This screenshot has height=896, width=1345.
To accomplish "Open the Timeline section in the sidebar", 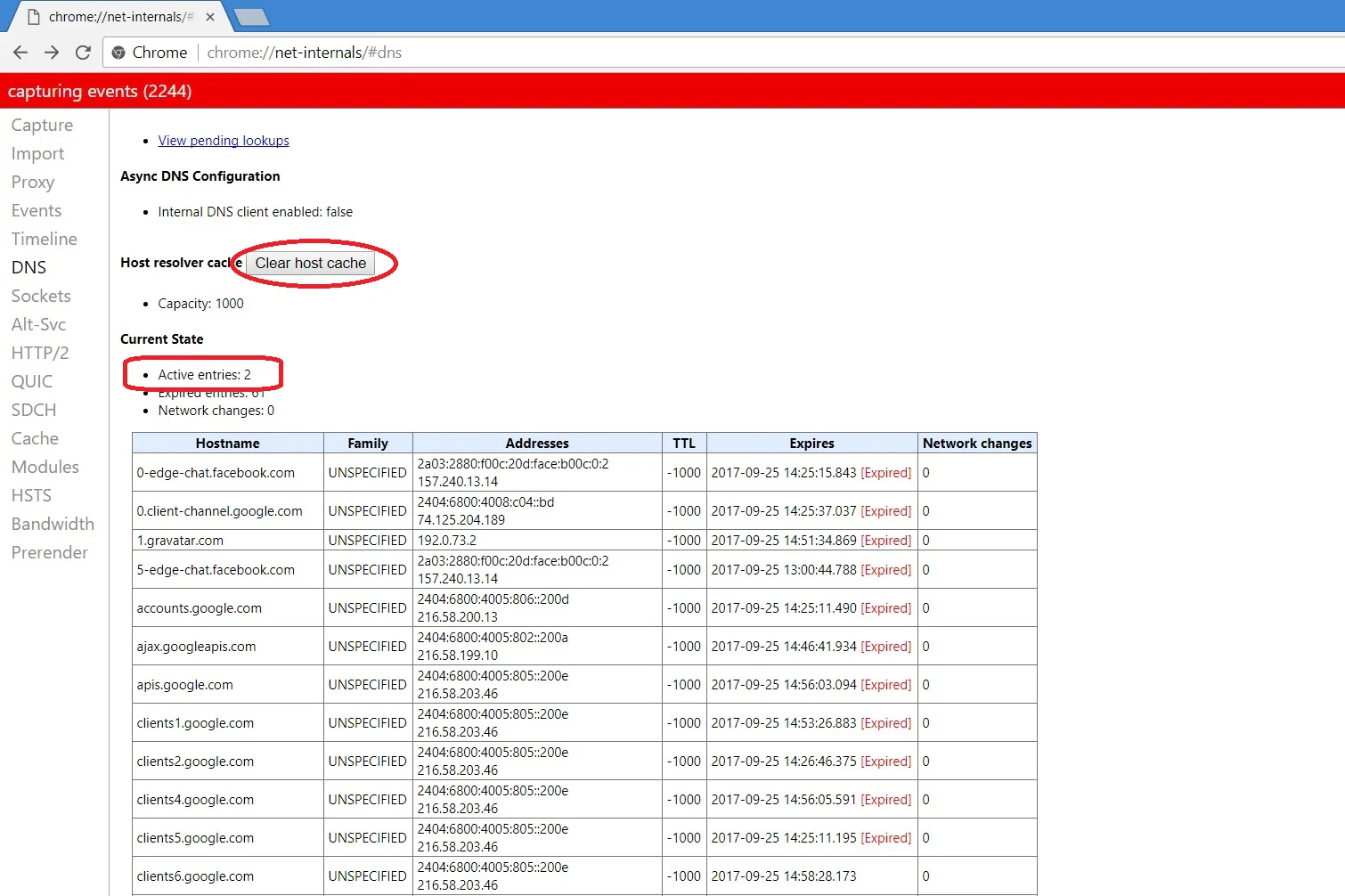I will pos(45,239).
